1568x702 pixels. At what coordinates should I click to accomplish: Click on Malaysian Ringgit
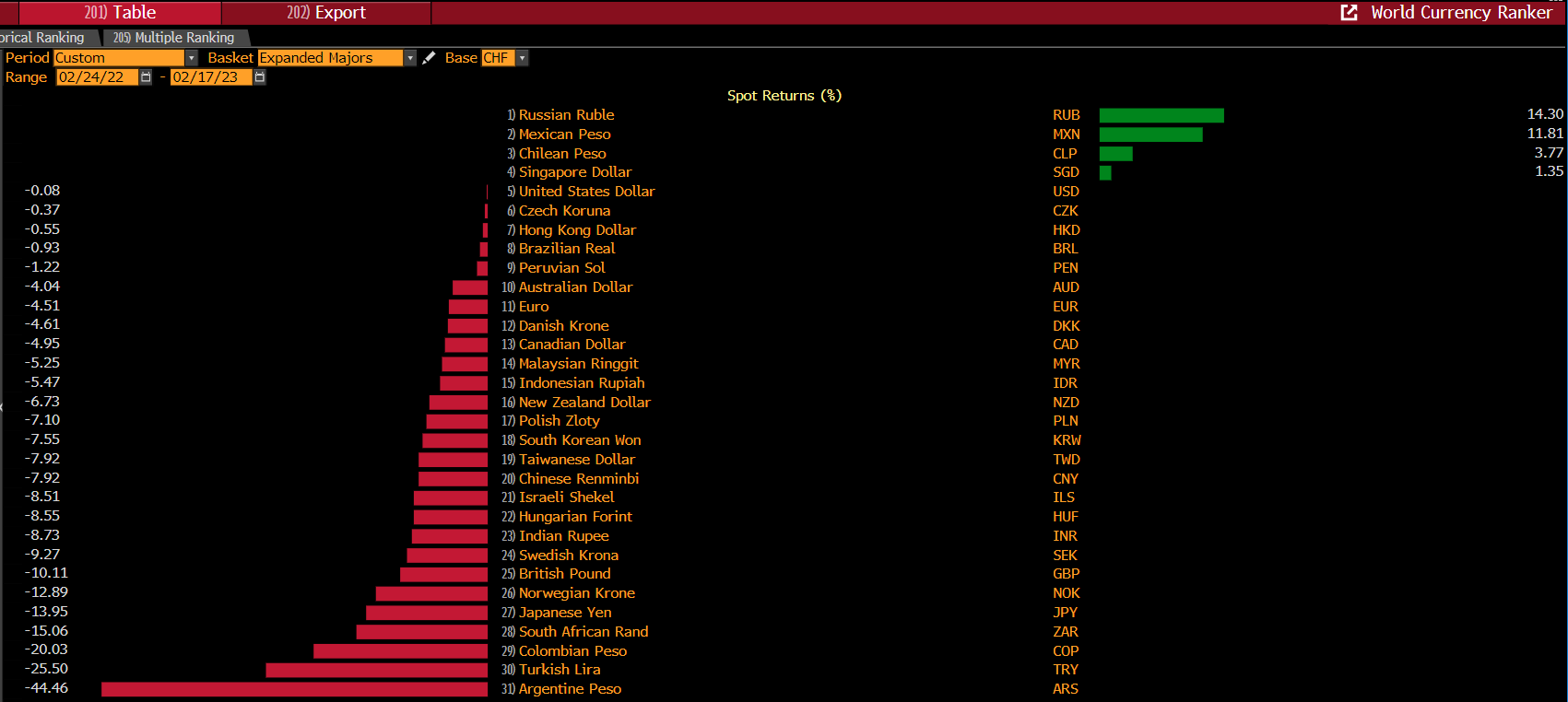(578, 364)
